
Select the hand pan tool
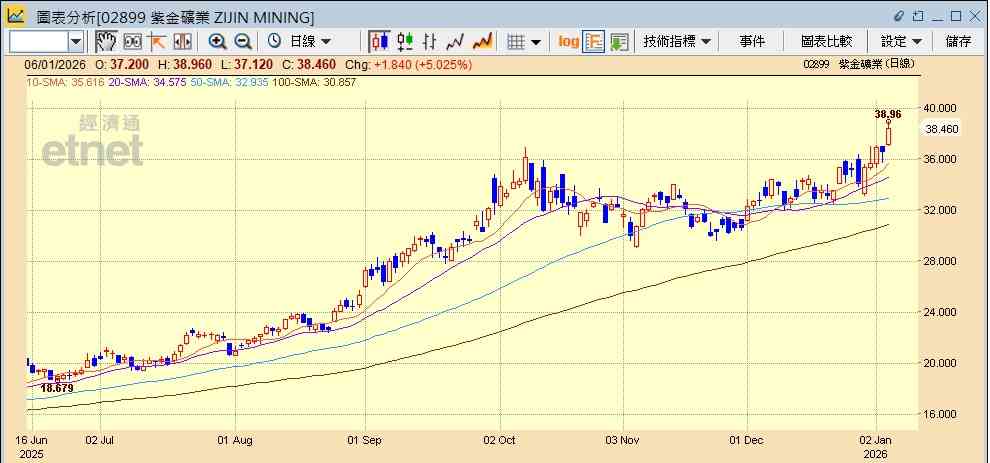[x=106, y=42]
